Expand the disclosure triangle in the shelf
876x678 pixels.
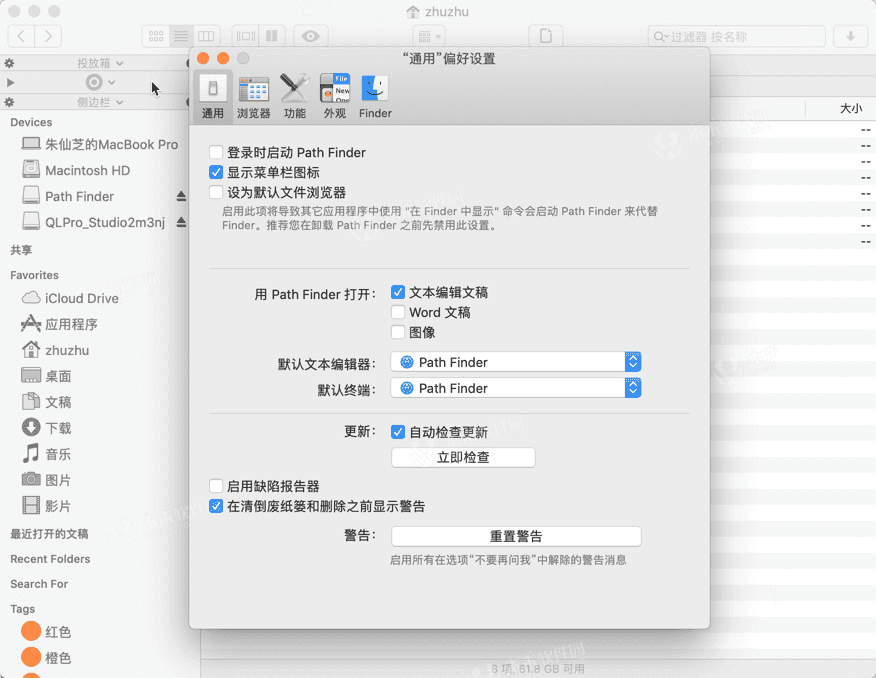(10, 83)
